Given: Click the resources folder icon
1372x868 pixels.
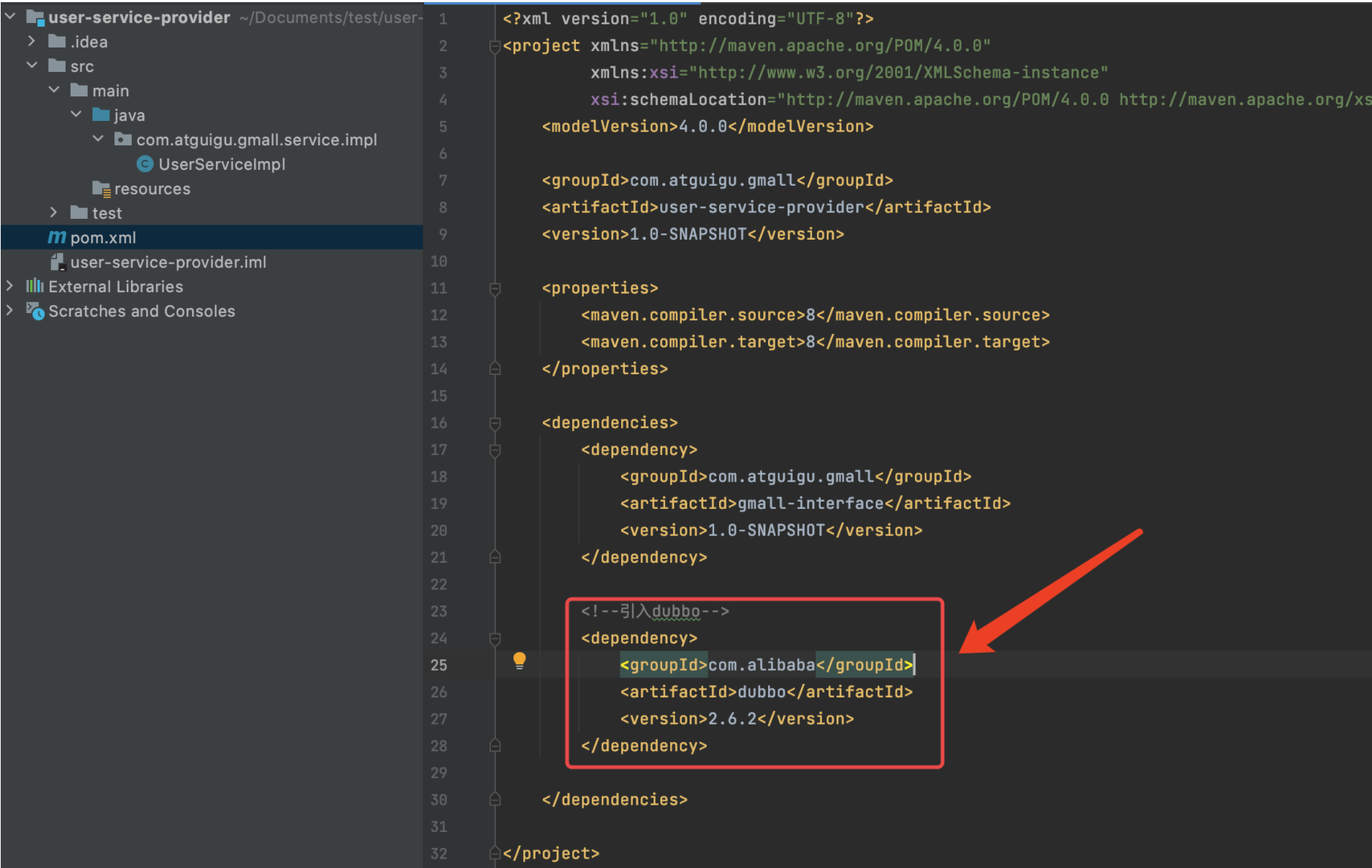Looking at the screenshot, I should pyautogui.click(x=101, y=189).
